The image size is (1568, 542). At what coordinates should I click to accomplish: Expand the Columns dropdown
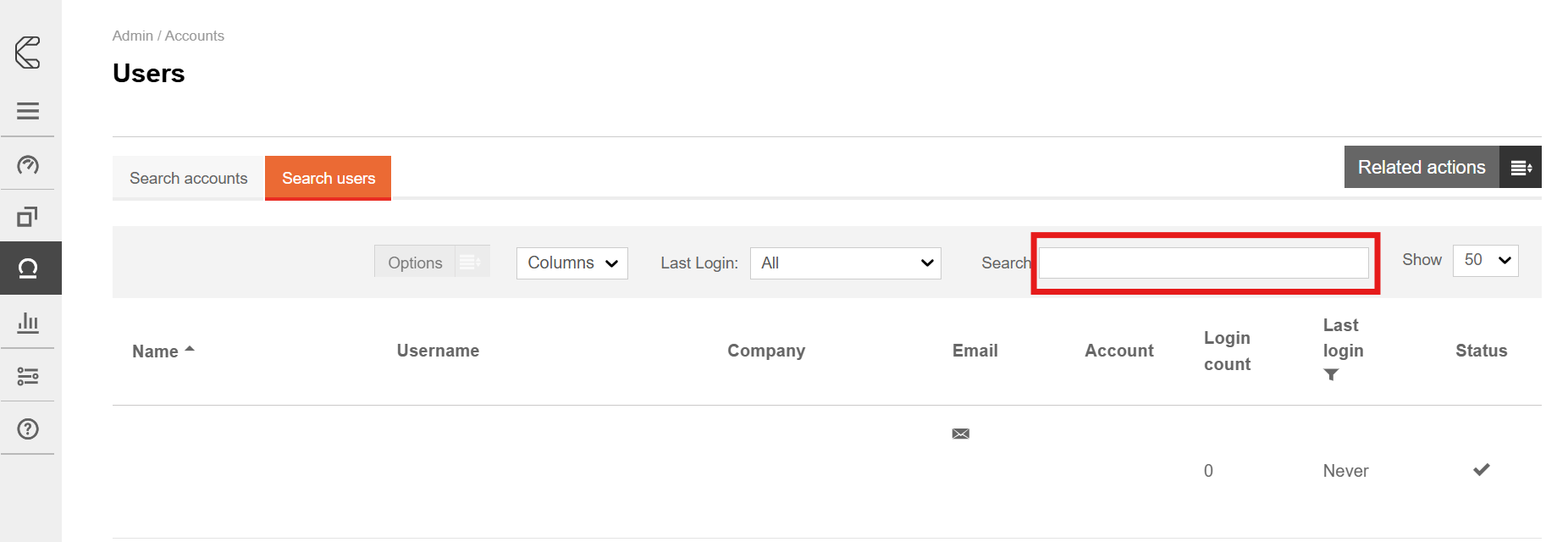click(572, 263)
